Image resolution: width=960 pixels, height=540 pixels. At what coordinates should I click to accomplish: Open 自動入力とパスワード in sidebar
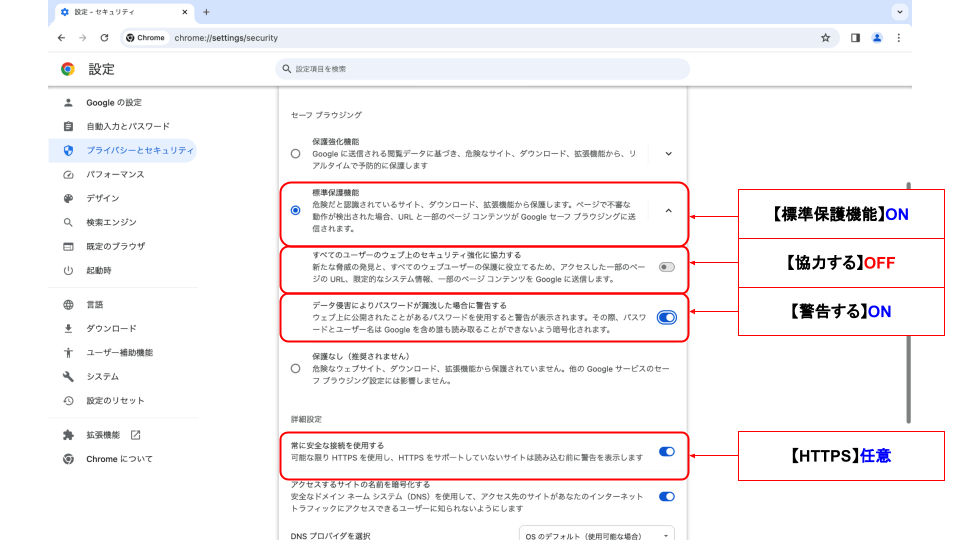click(x=127, y=126)
